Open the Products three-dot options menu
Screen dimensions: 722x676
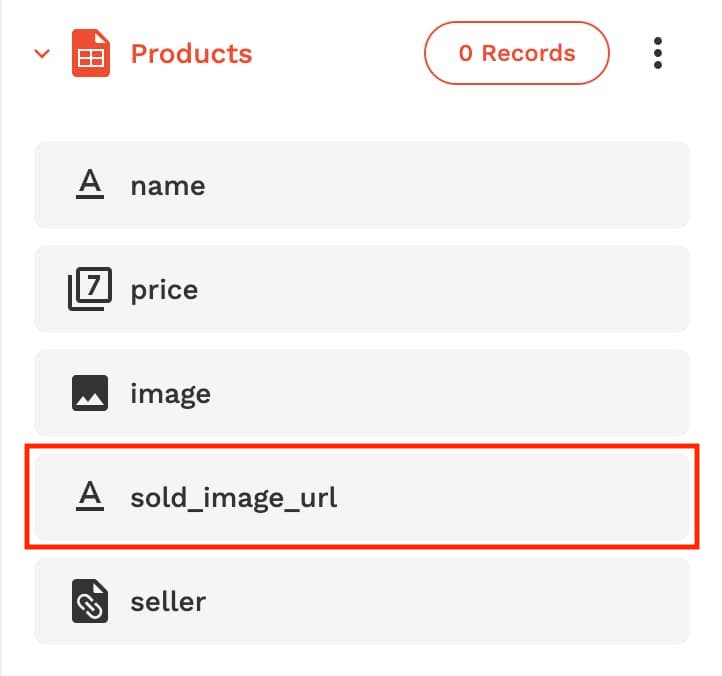[658, 53]
